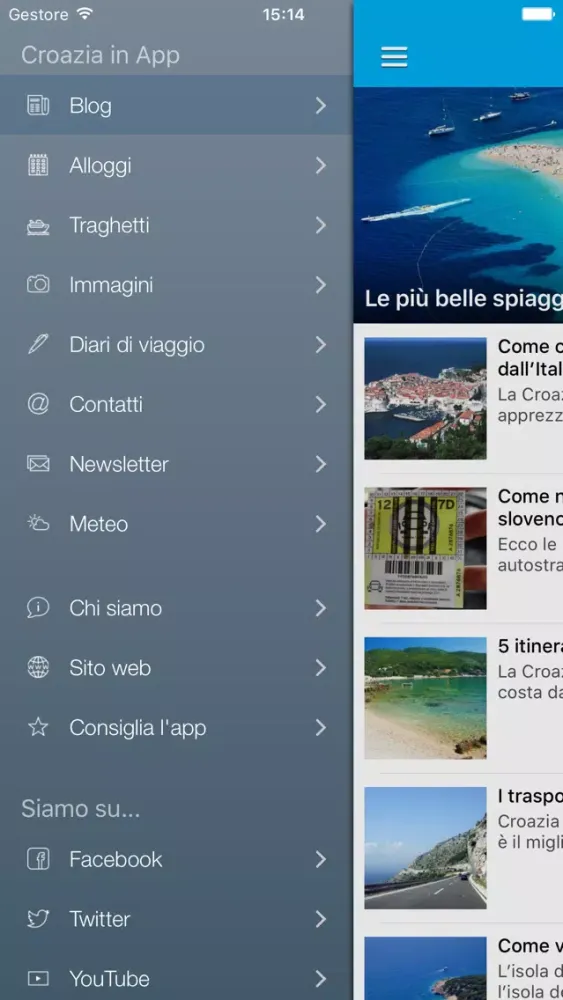Expand the Twitter row chevron
This screenshot has width=563, height=1000.
321,919
